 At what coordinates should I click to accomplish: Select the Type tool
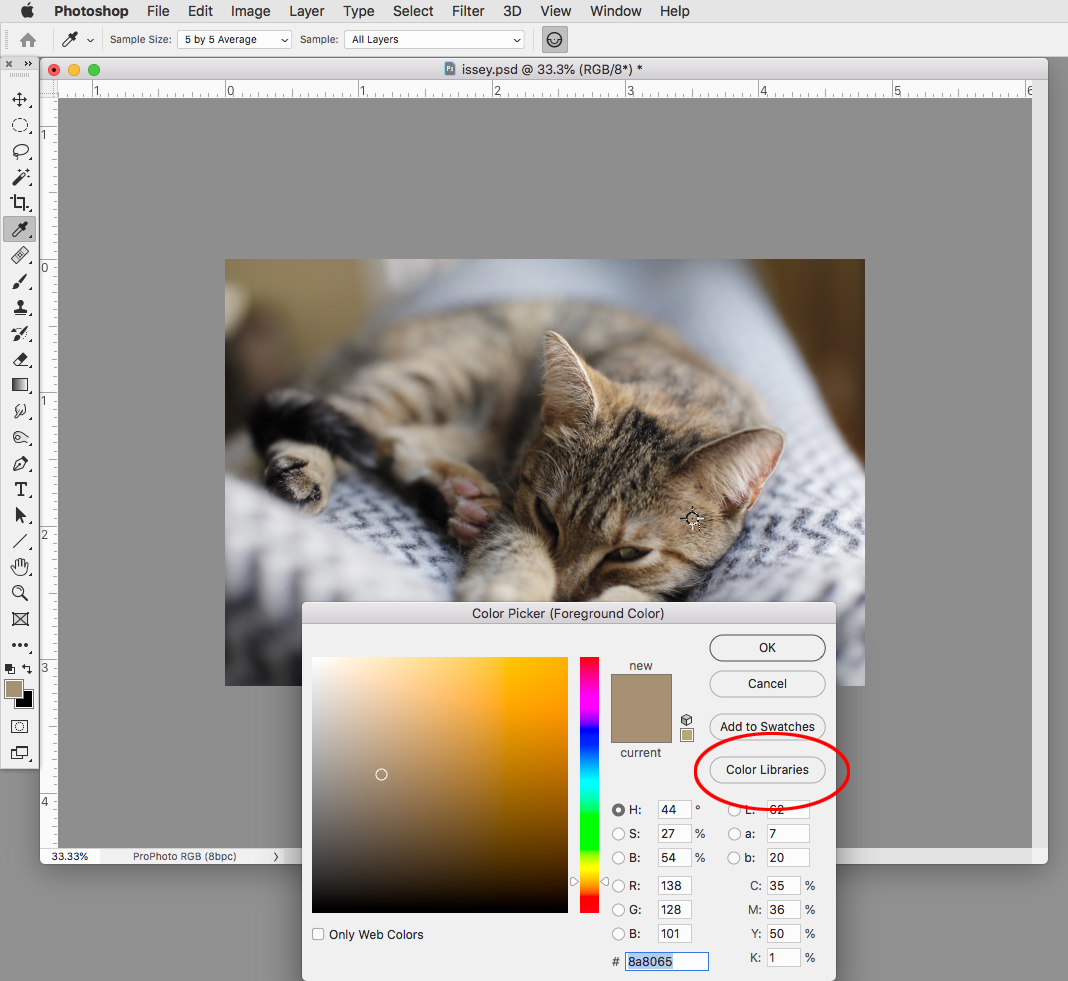pos(20,489)
